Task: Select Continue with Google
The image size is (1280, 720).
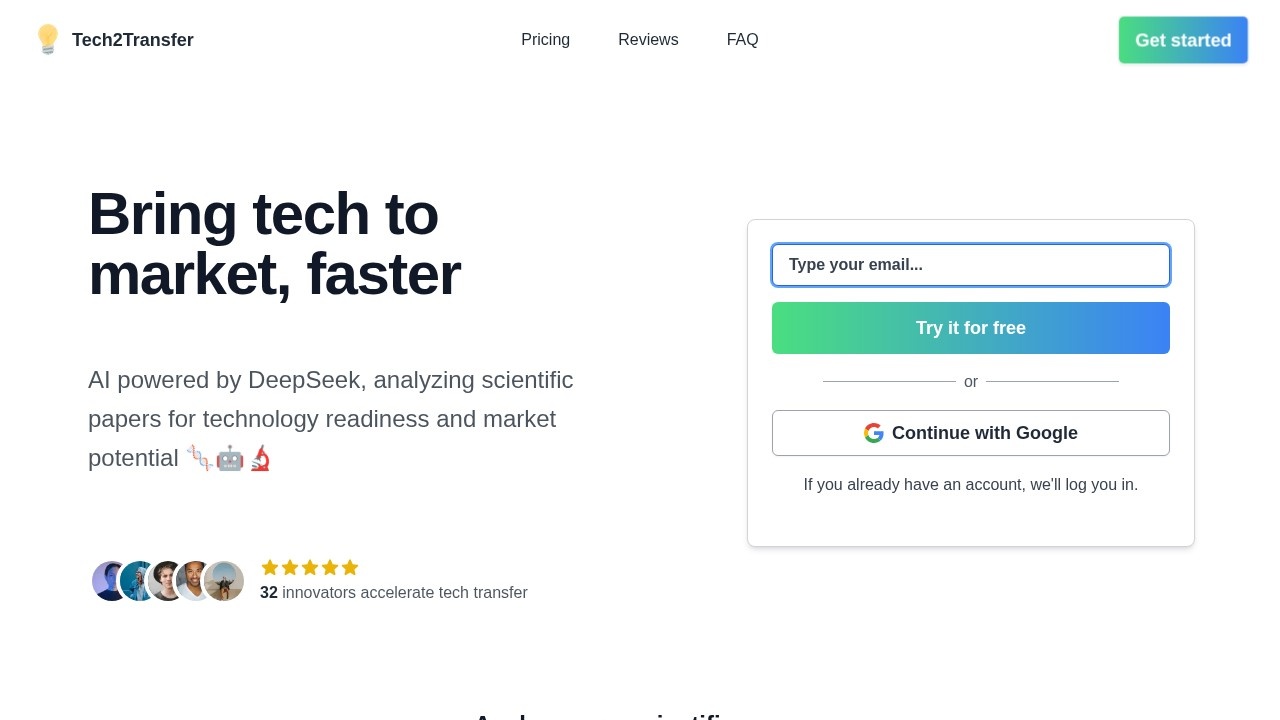Action: [x=971, y=433]
